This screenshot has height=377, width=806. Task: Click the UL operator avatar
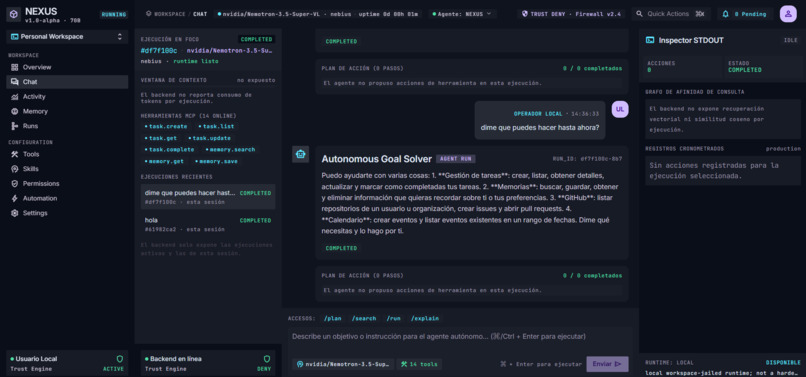[x=620, y=110]
